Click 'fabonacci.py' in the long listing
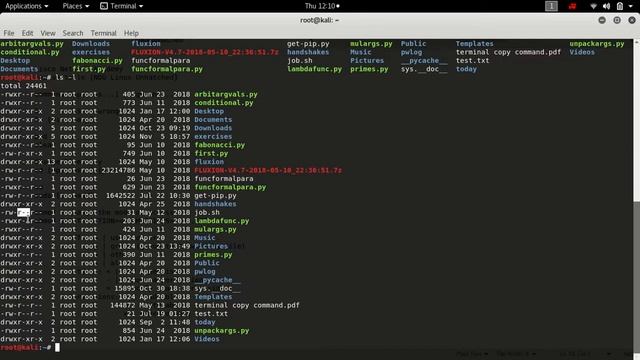640x360 pixels. click(x=220, y=145)
